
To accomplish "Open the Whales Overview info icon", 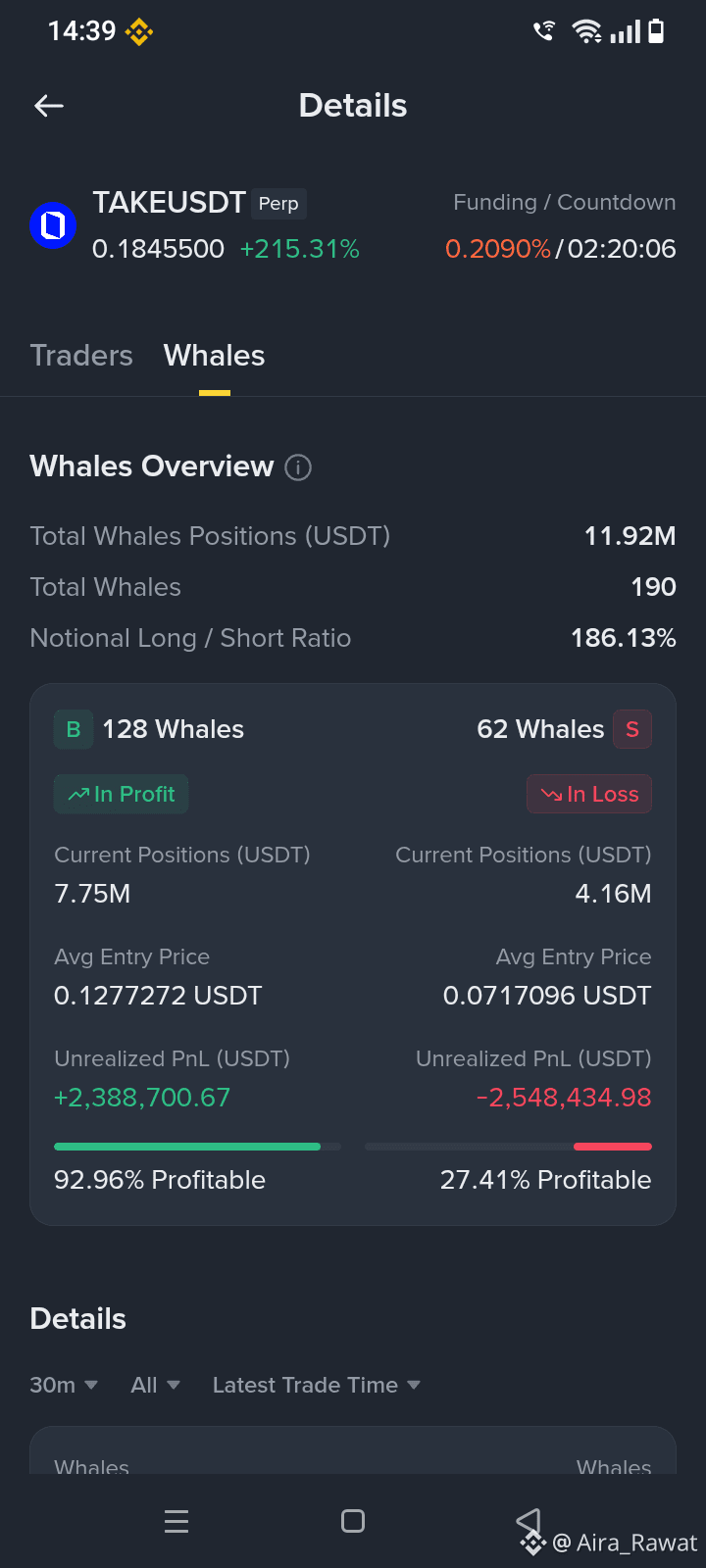I will (298, 467).
